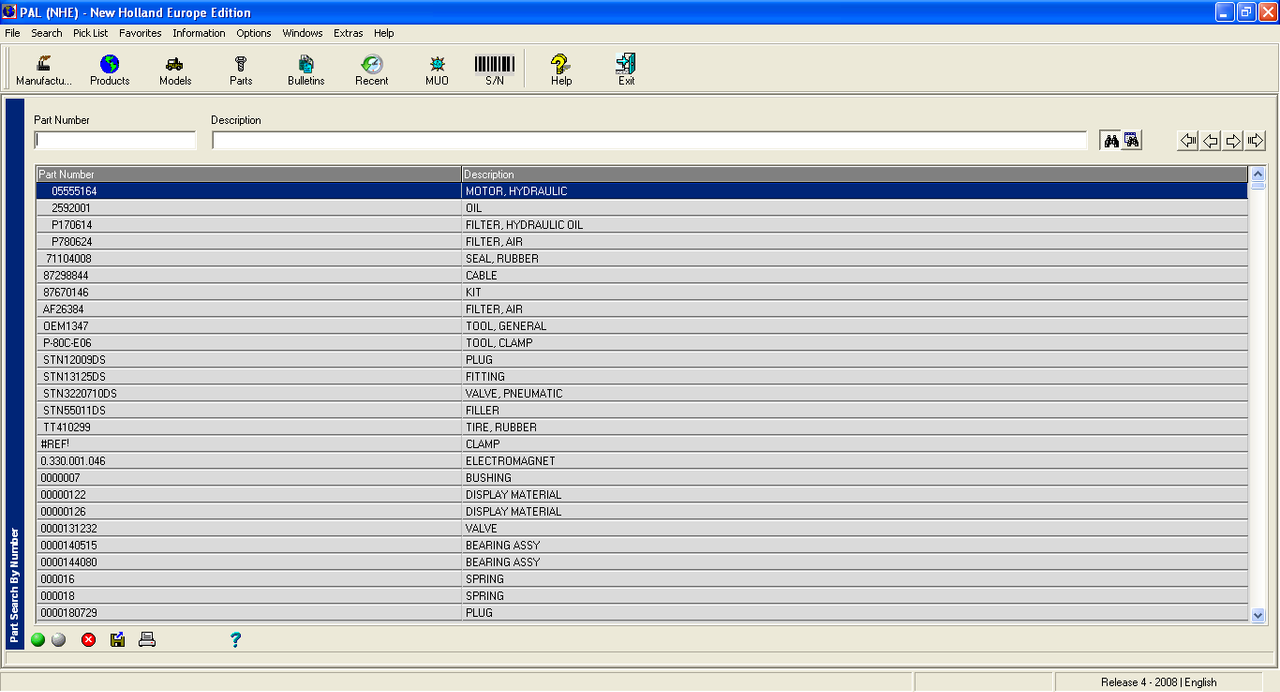The height and width of the screenshot is (692, 1280).
Task: Select part 0000140515 row
Action: (642, 546)
